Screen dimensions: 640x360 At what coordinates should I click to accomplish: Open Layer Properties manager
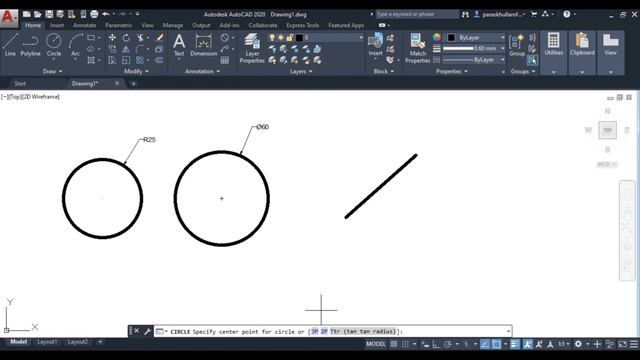click(x=252, y=48)
